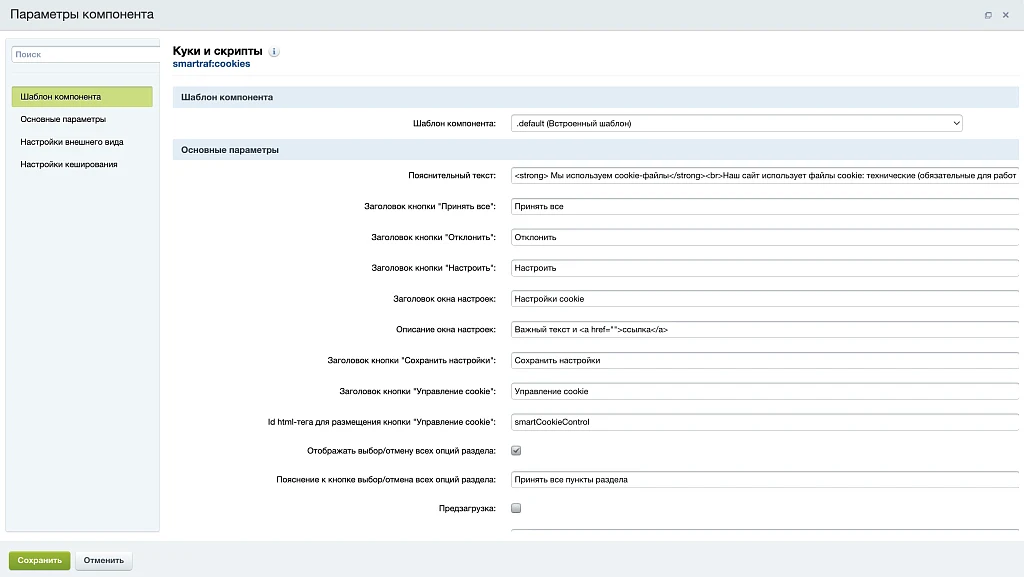Click the Отменить button
Screen dimensions: 1024x577
[x=103, y=560]
